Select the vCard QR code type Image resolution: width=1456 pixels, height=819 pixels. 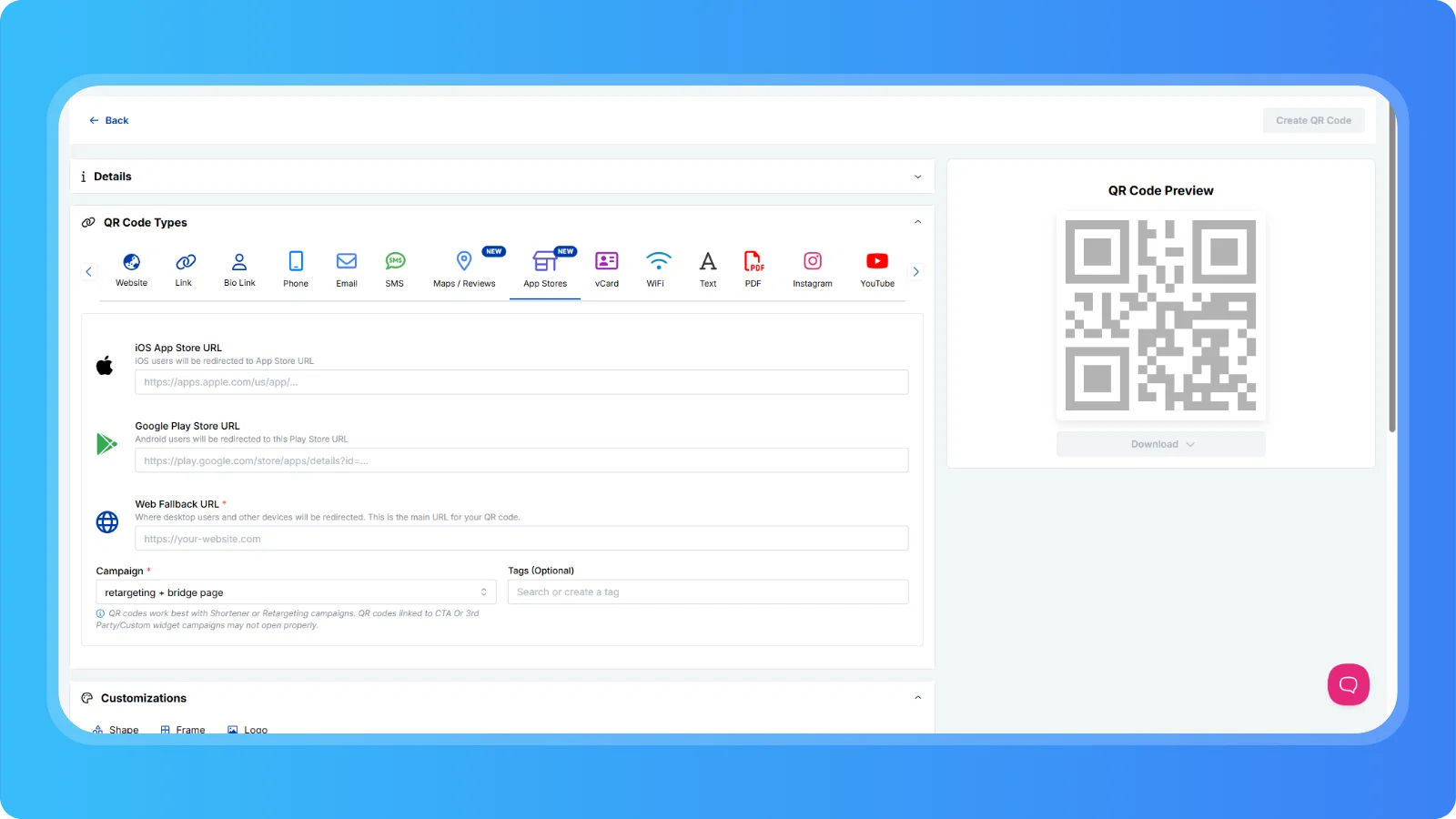point(607,270)
